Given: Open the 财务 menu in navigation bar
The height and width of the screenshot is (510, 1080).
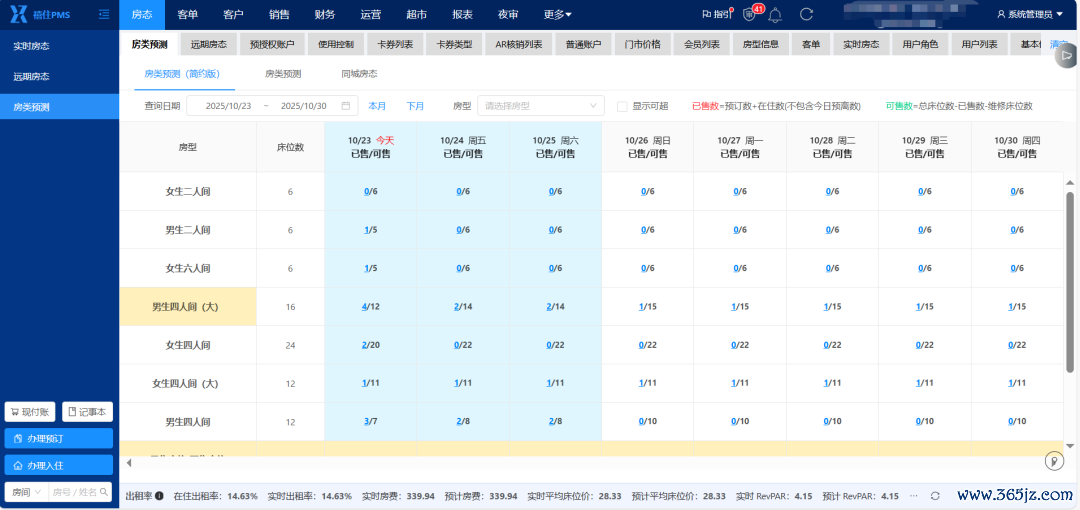Looking at the screenshot, I should click(324, 15).
